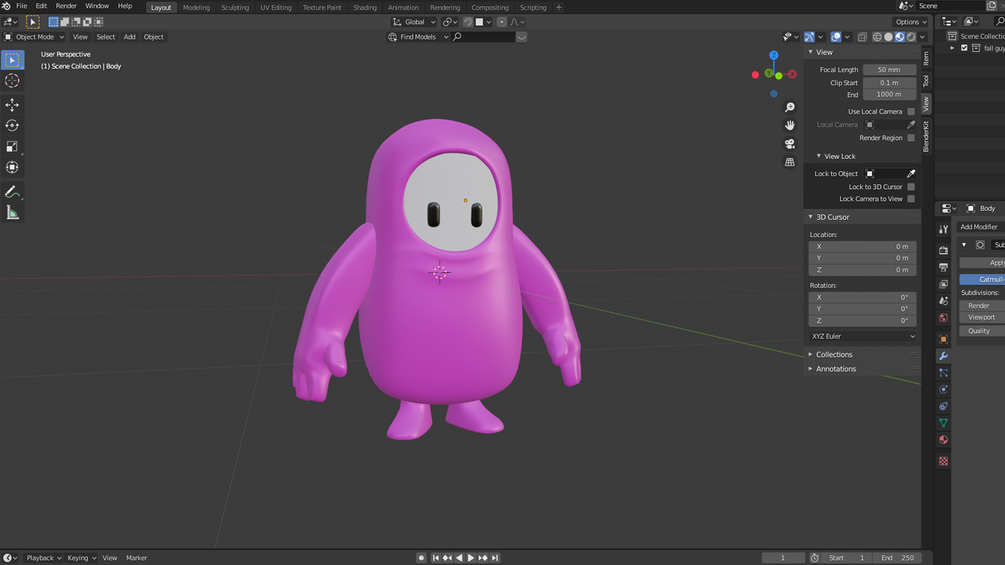Open Render properties tab icon
The width and height of the screenshot is (1005, 565).
943,250
